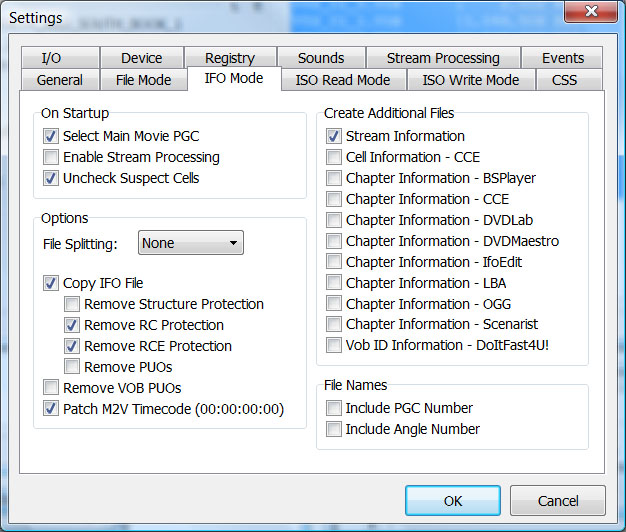Screen dimensions: 626x532
Task: Uncheck Stream Information file creation
Action: (x=334, y=136)
